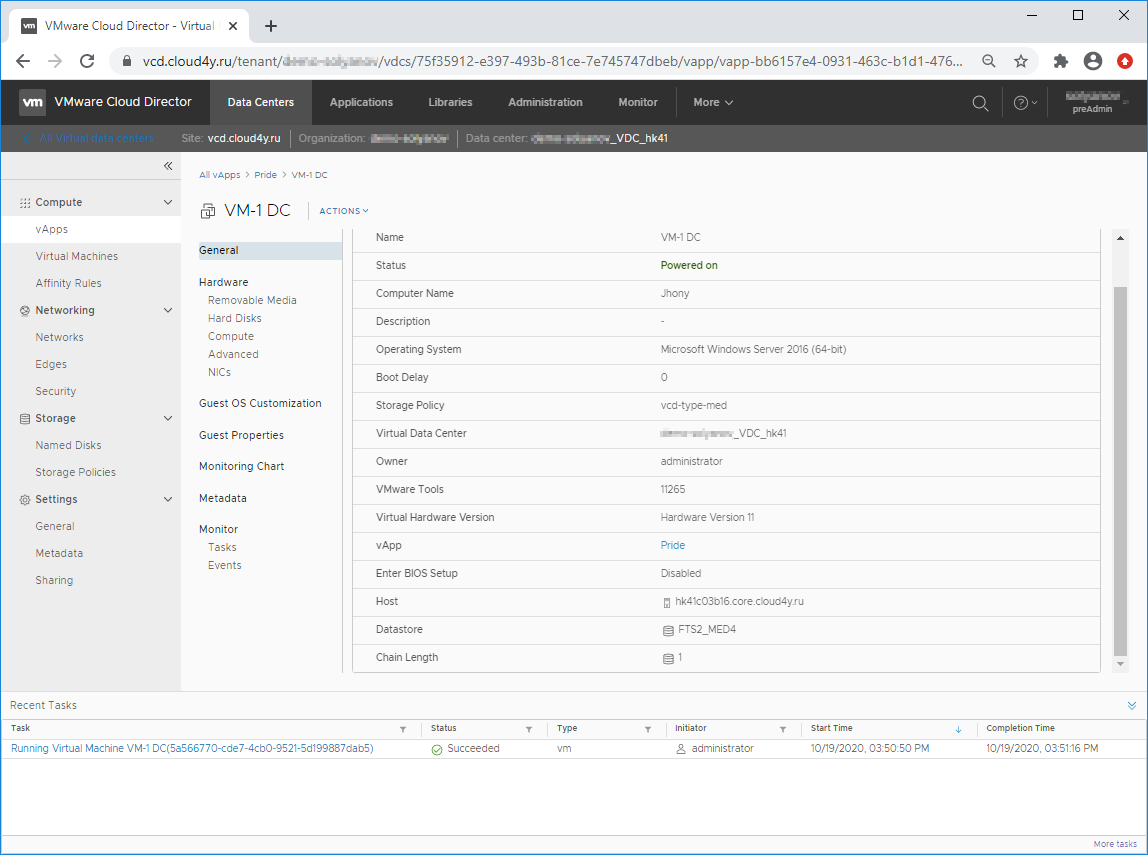This screenshot has height=855, width=1148.
Task: Filter the Type column in Recent Tasks
Action: point(648,729)
